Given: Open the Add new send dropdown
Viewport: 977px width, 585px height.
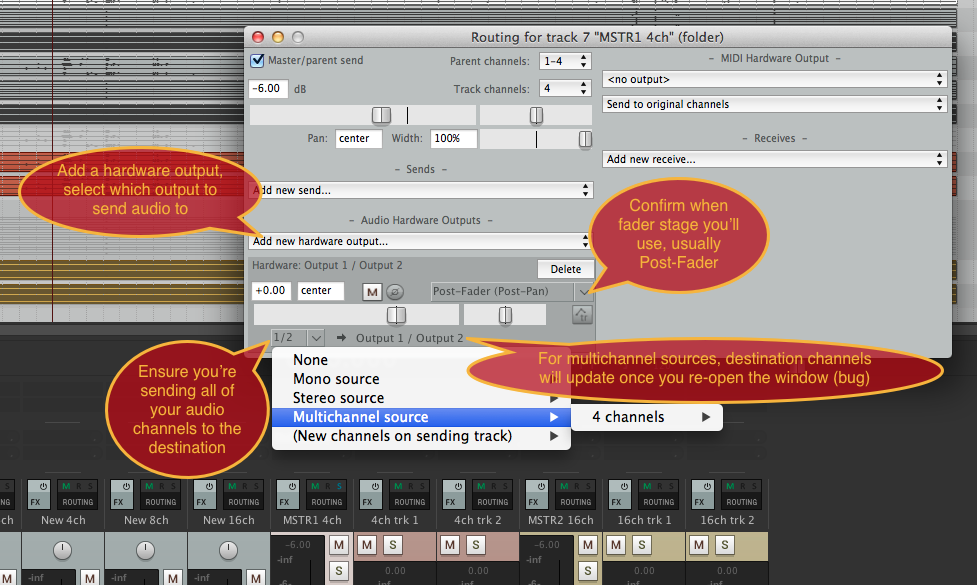Looking at the screenshot, I should point(421,190).
